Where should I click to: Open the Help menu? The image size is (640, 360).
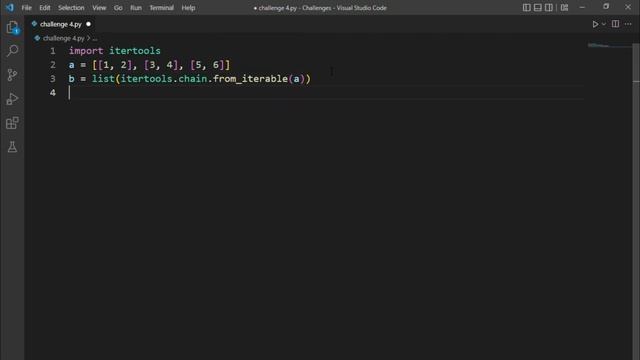point(188,8)
